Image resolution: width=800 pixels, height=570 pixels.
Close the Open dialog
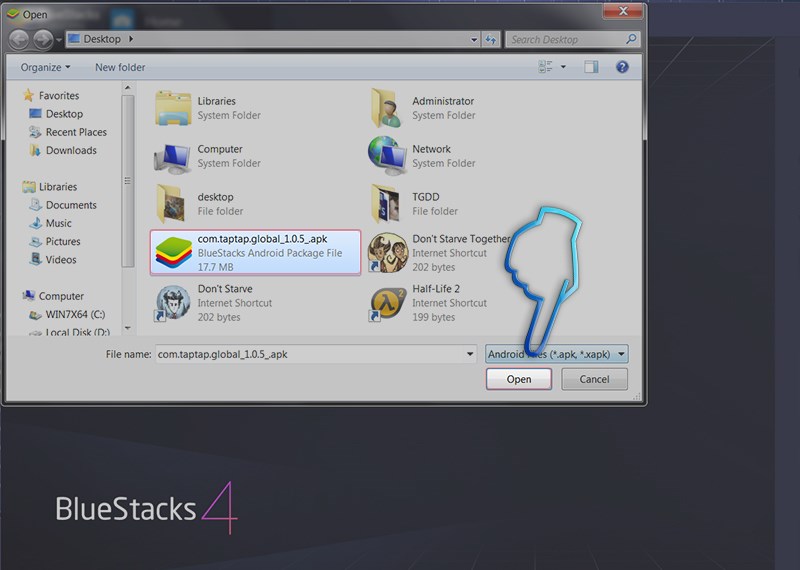point(623,11)
